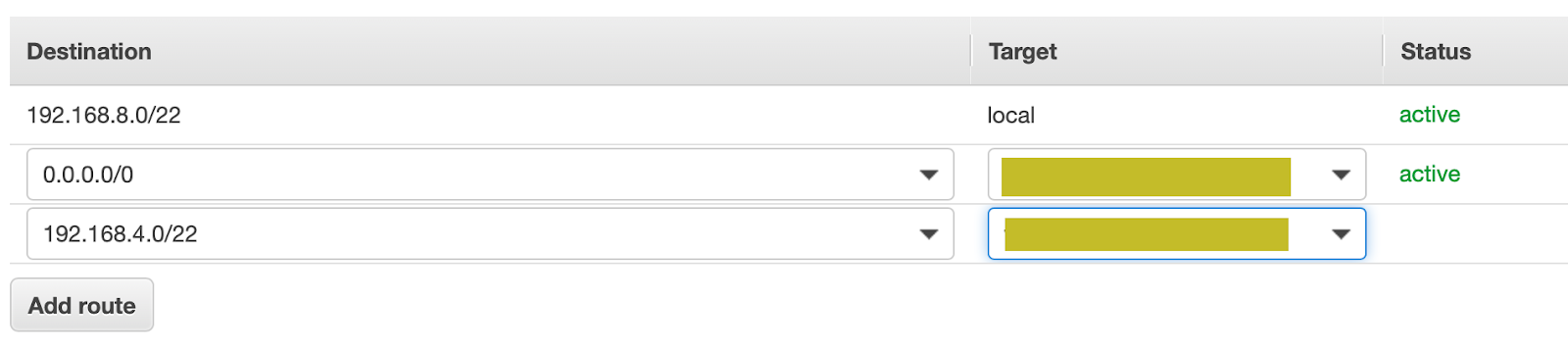Viewport: 1568px width, 355px height.
Task: Sort by the Target column header
Action: tap(1022, 52)
